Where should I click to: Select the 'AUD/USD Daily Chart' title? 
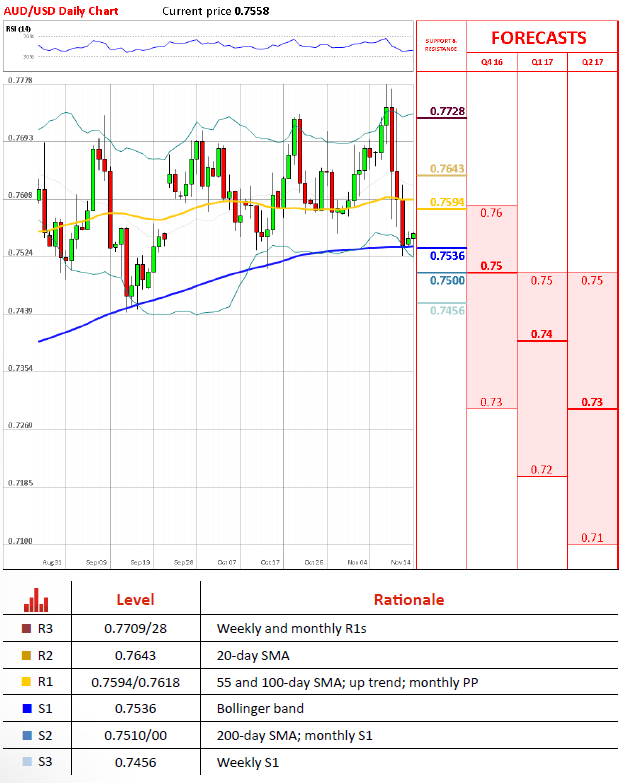61,11
